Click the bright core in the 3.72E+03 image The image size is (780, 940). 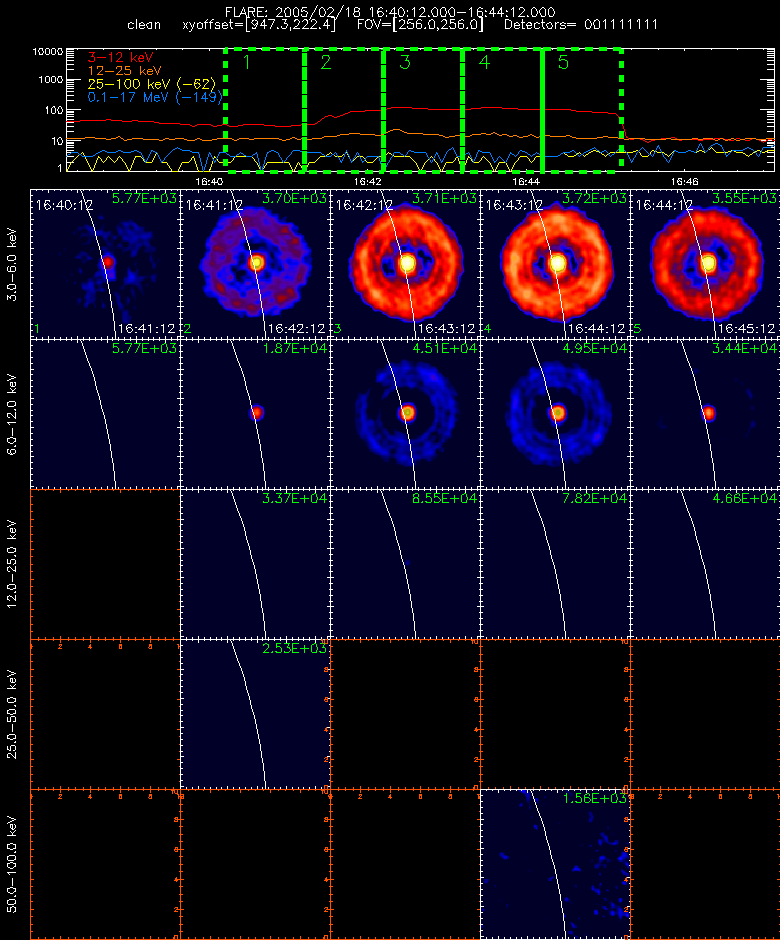(558, 263)
